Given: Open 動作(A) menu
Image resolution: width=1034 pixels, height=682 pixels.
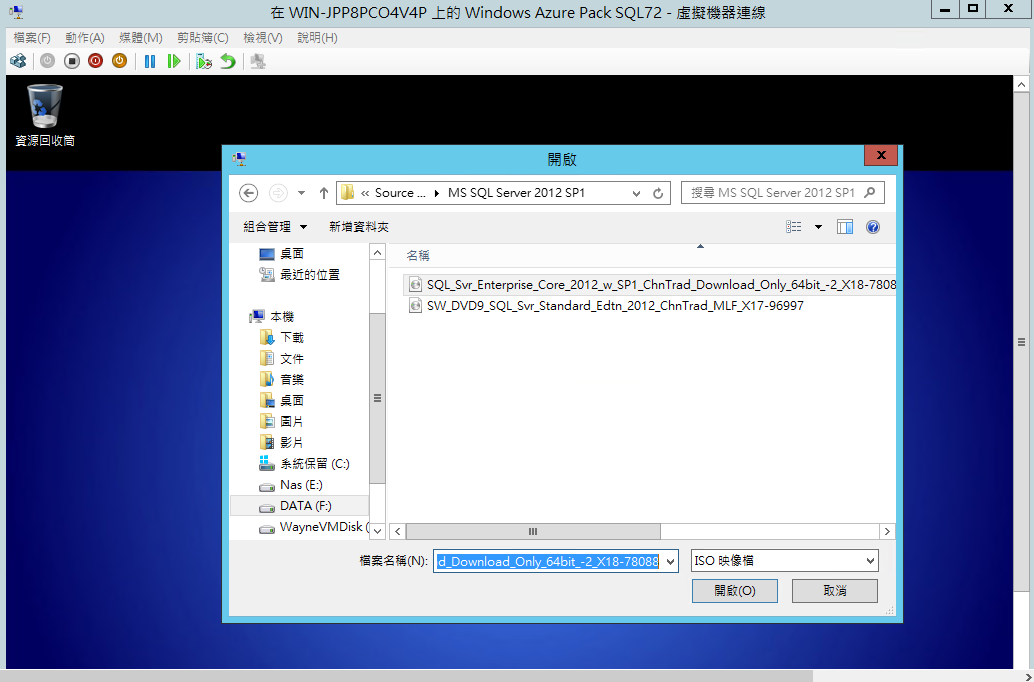Looking at the screenshot, I should pyautogui.click(x=85, y=38).
